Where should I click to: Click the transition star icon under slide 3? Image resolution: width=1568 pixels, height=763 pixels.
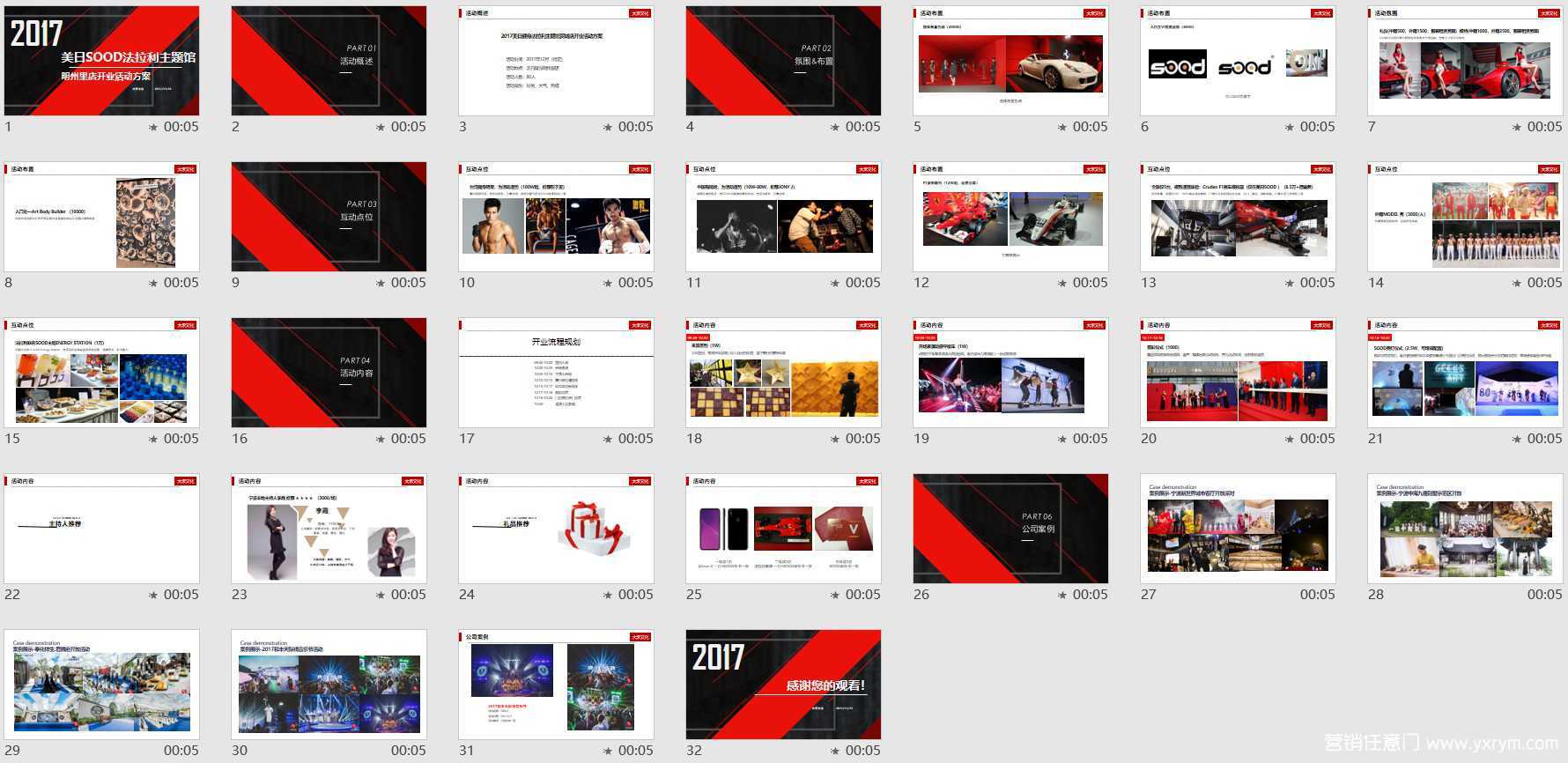click(608, 127)
